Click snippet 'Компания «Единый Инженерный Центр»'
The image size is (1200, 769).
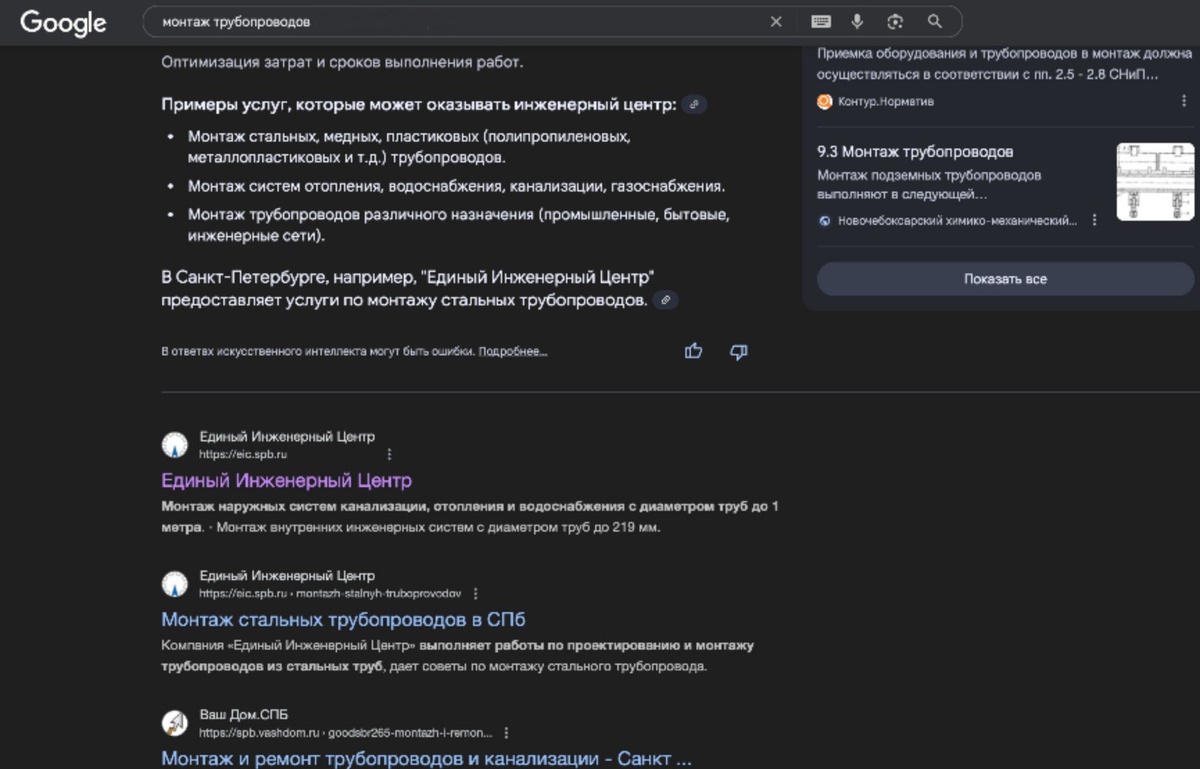[457, 656]
